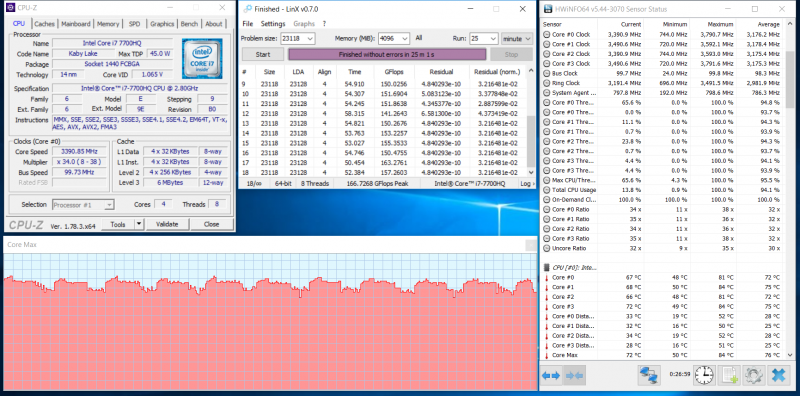Viewport: 800px width, 396px height.
Task: Open HWiNFO remote network monitoring icon
Action: pos(649,376)
